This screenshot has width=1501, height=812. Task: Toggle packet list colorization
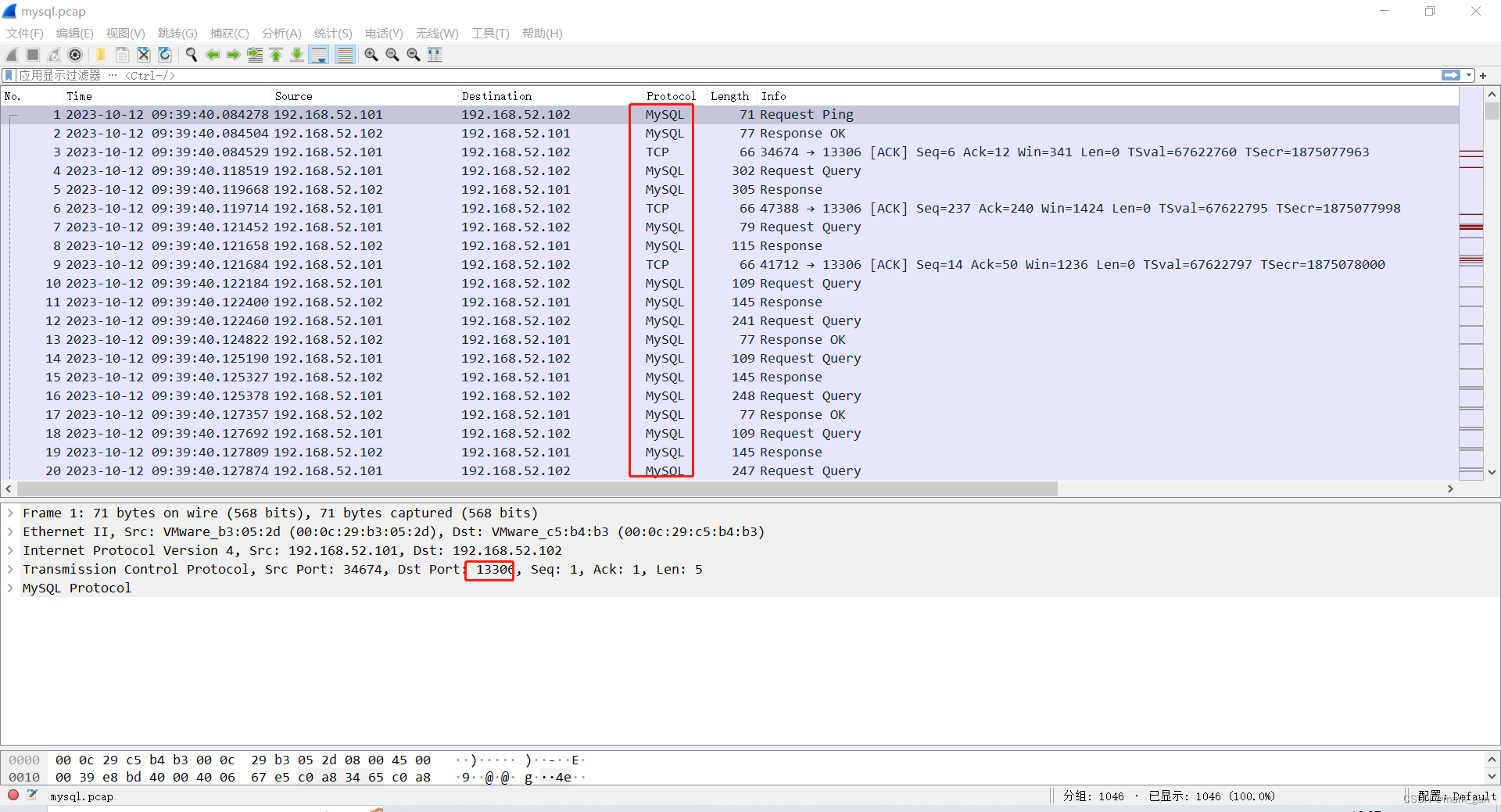pos(345,55)
